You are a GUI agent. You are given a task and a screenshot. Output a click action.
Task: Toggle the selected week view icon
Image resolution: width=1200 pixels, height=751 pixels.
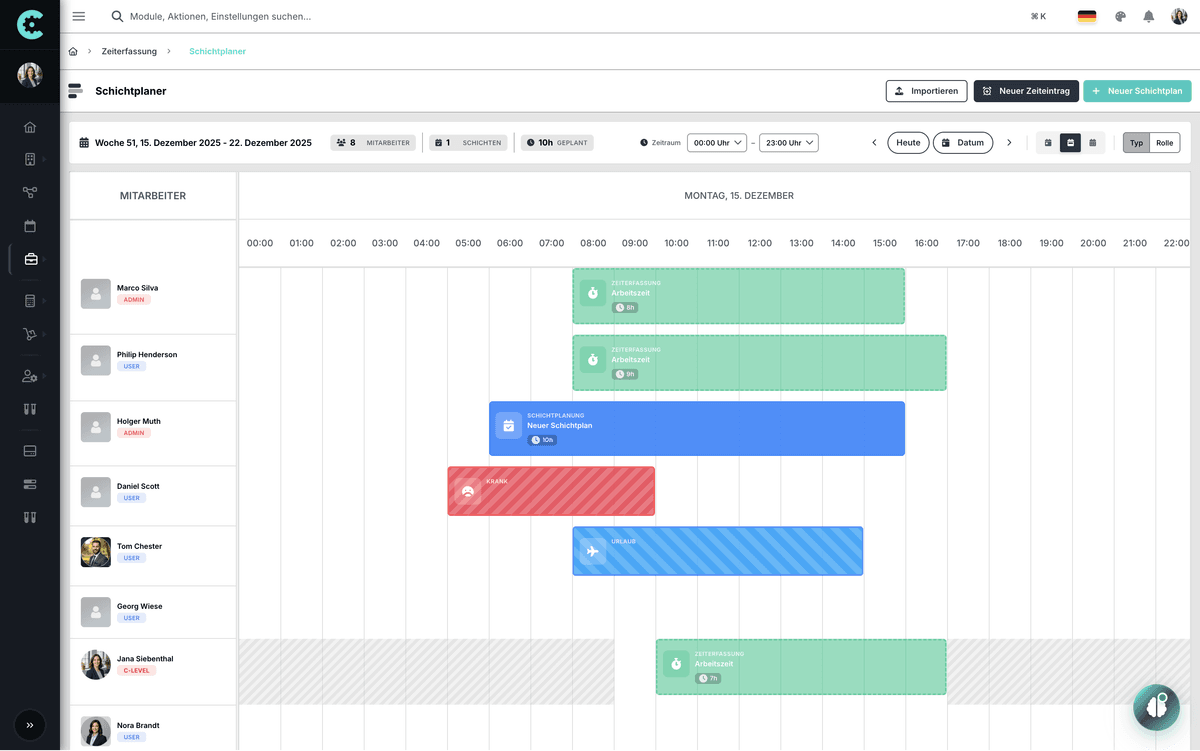pyautogui.click(x=1071, y=142)
